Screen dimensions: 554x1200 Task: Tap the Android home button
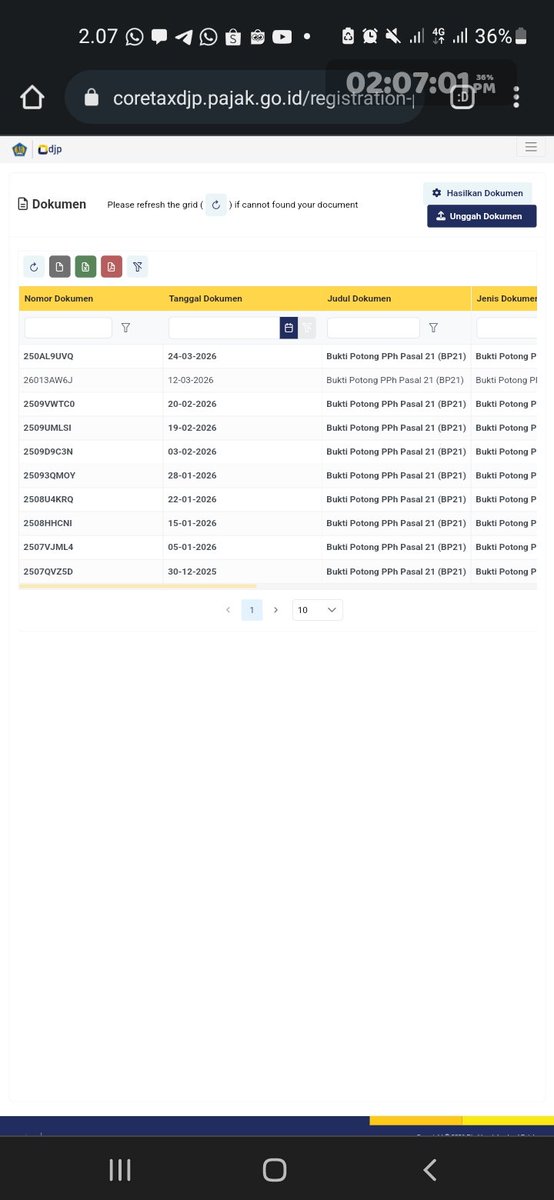click(275, 1169)
